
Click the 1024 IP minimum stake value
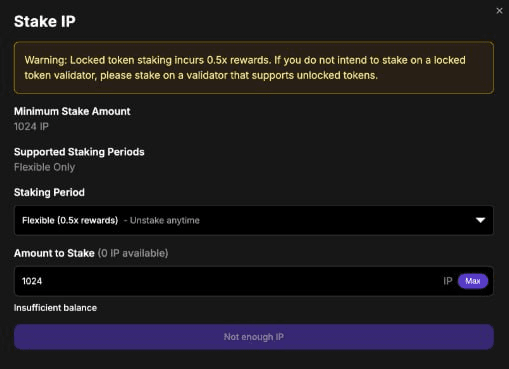[x=31, y=126]
